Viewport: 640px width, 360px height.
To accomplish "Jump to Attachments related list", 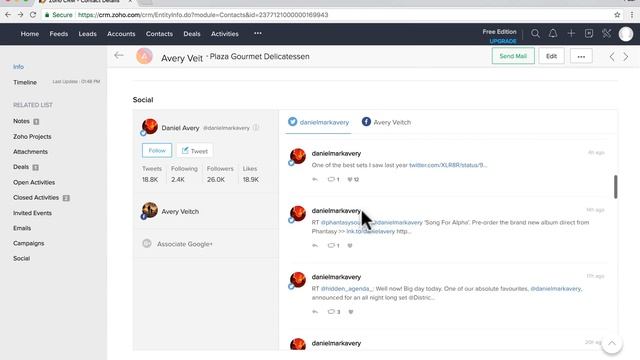I will coord(30,151).
